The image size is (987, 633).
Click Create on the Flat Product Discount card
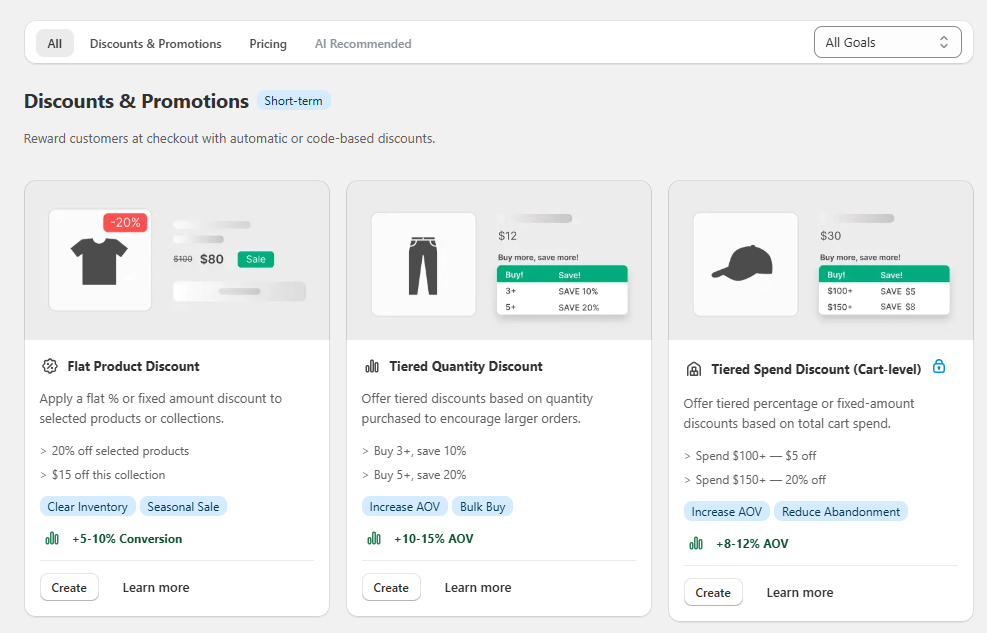tap(69, 587)
